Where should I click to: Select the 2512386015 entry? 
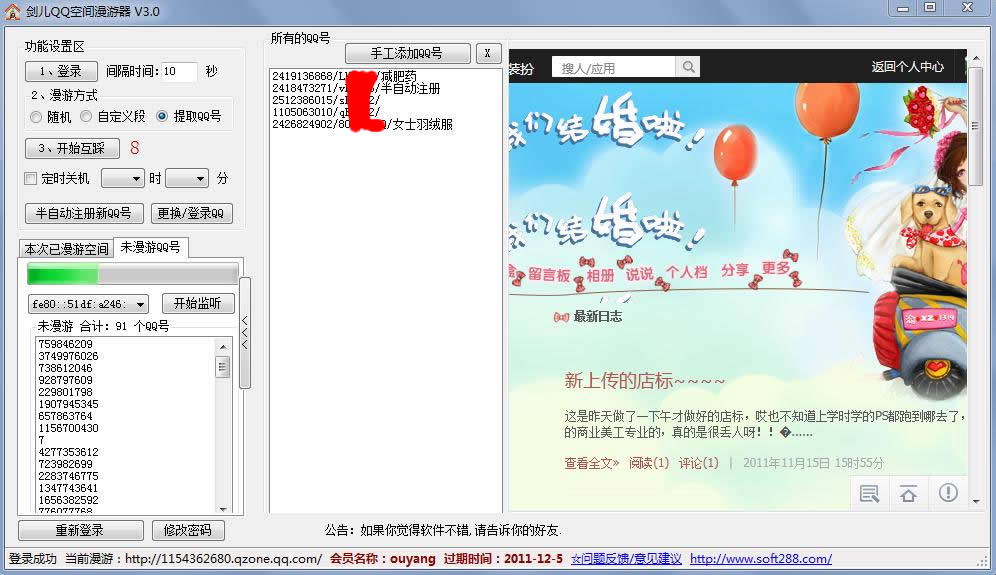[x=326, y=100]
